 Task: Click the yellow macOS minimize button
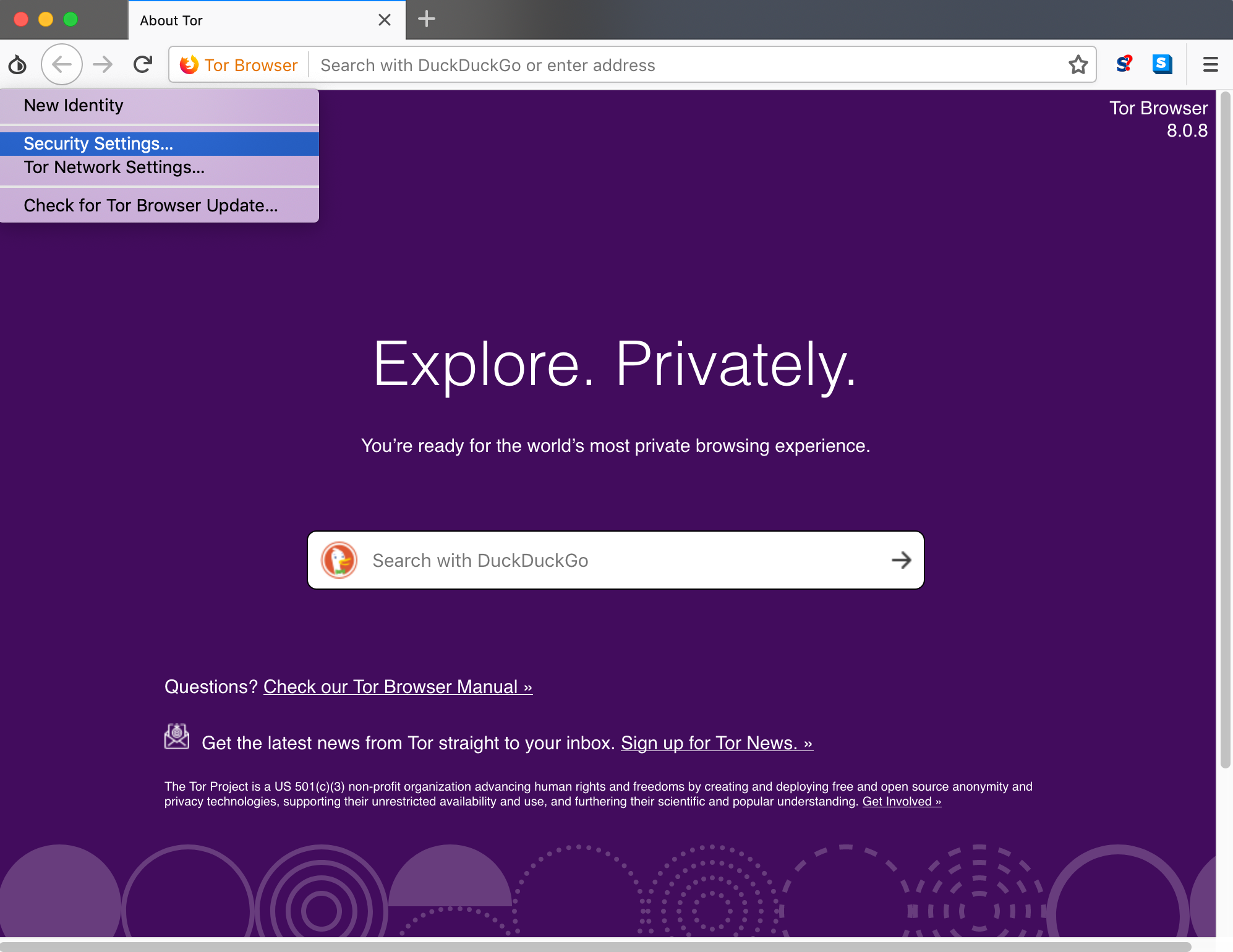coord(46,20)
